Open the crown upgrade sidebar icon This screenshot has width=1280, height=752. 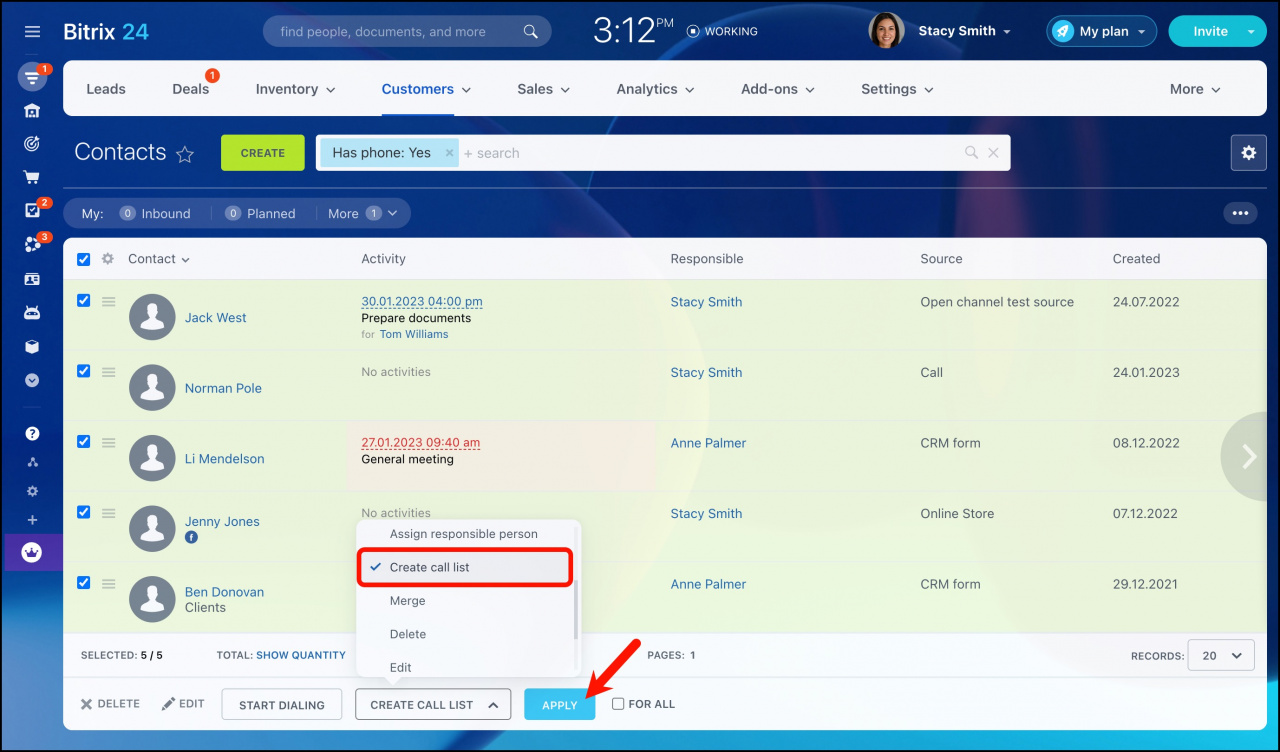32,552
